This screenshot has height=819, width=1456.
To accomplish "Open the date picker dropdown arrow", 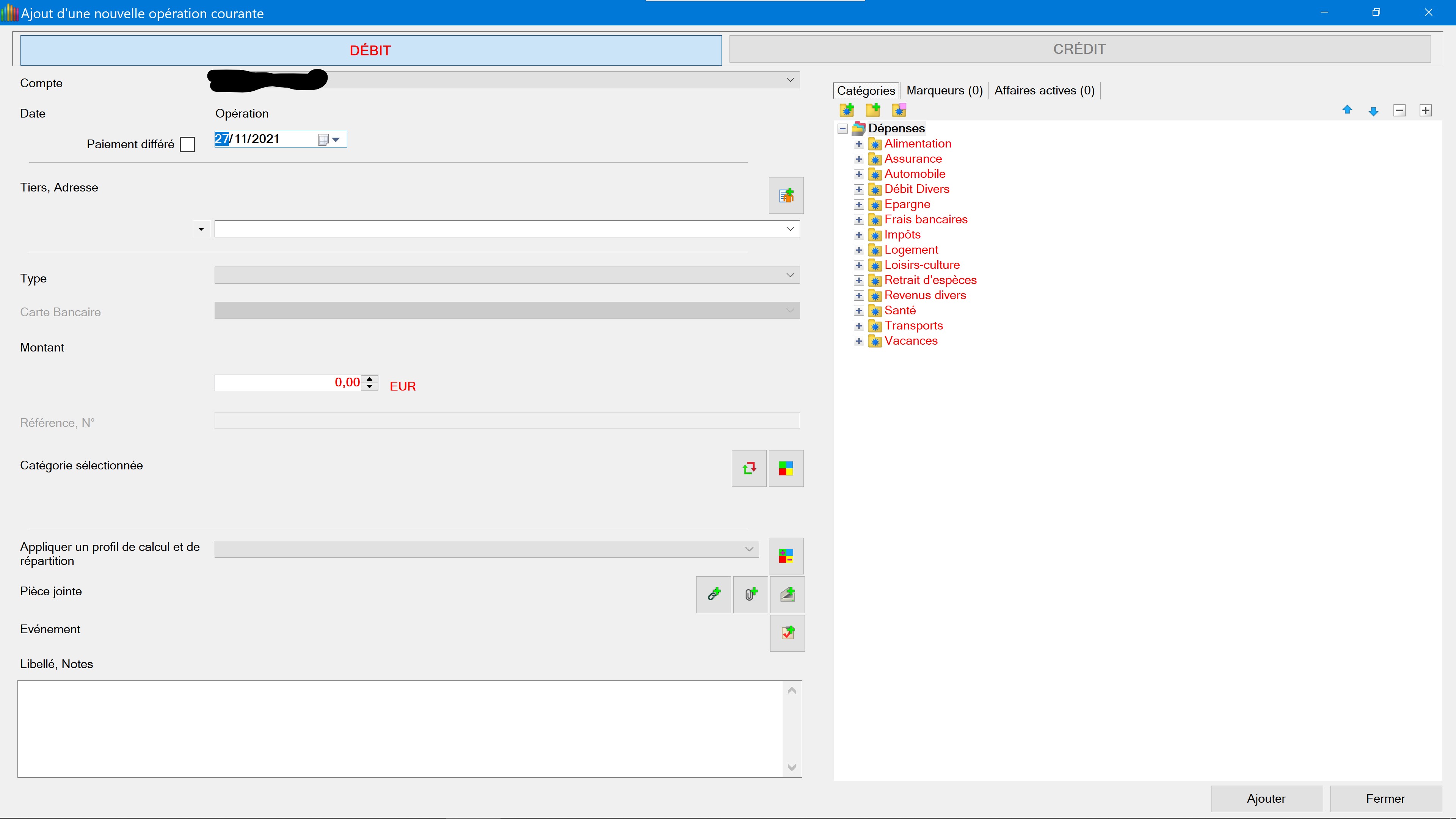I will [x=336, y=140].
